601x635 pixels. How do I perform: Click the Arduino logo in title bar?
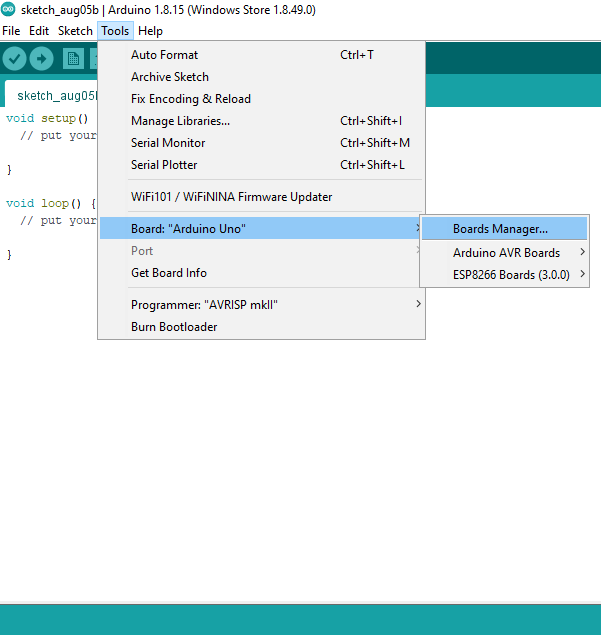pos(8,9)
